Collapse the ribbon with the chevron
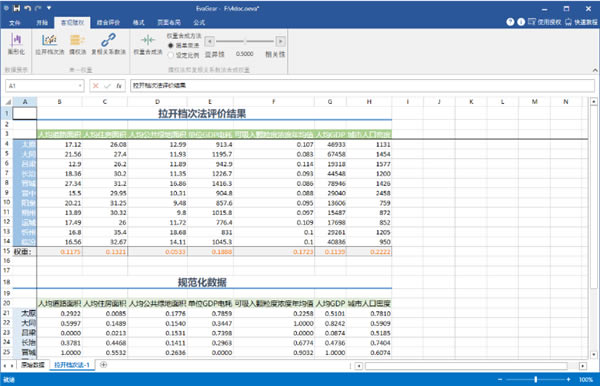 coord(595,70)
